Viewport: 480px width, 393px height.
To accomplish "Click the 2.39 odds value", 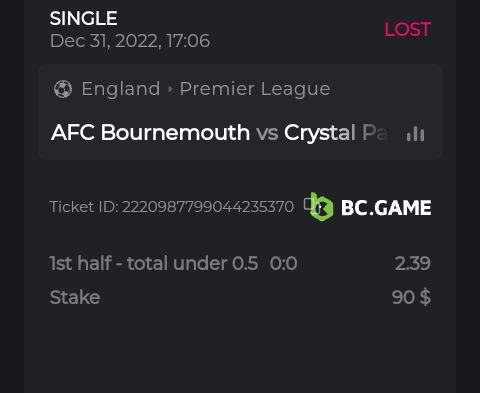I will click(413, 263).
